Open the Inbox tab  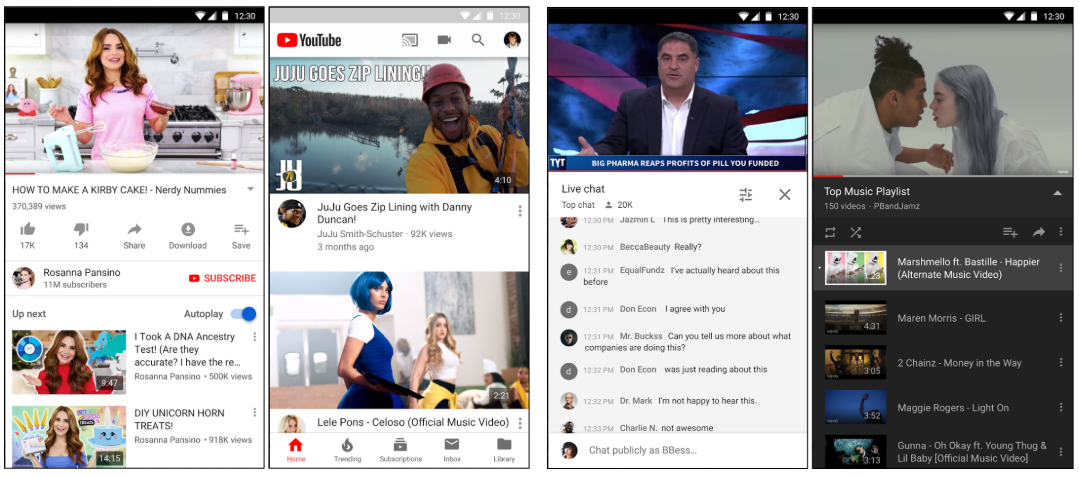pos(452,450)
